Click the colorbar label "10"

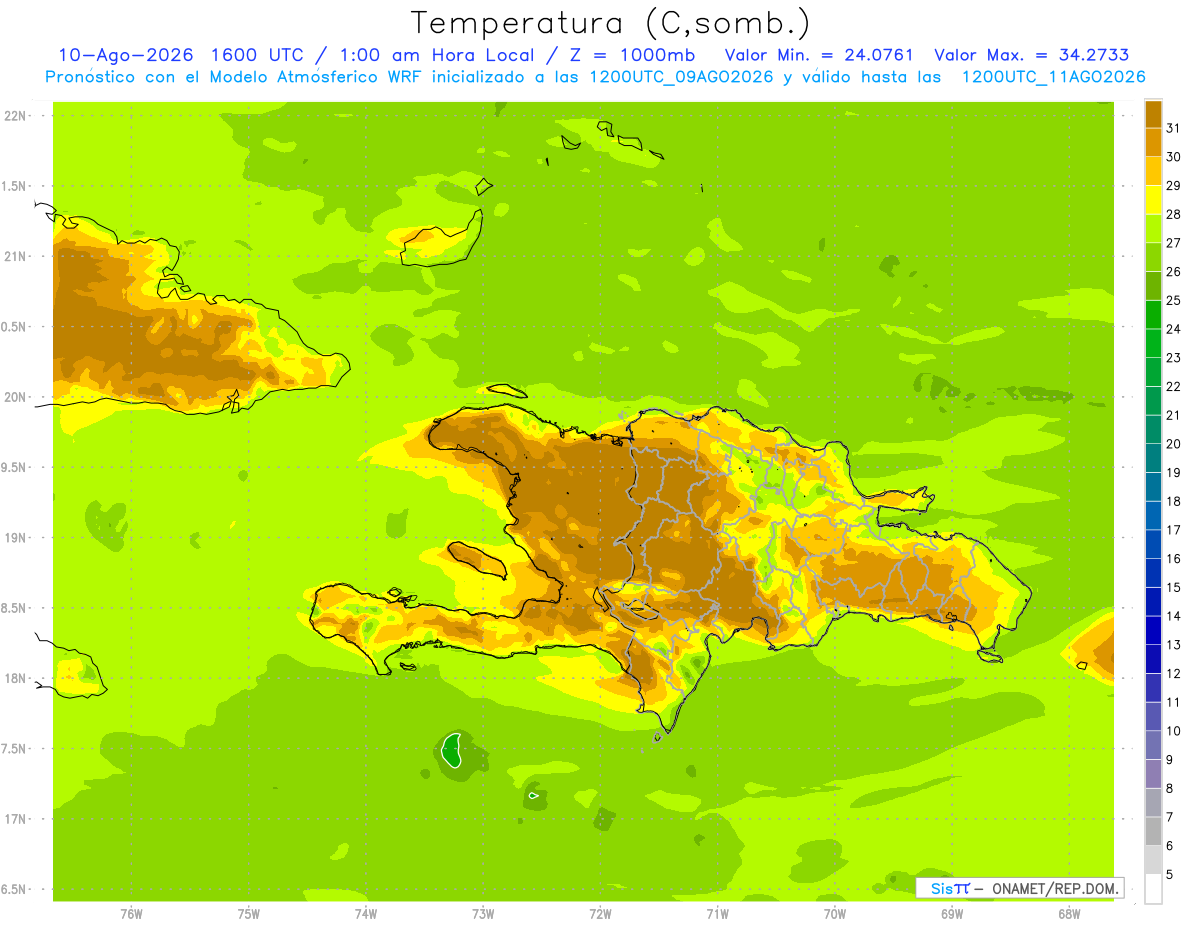pos(1174,732)
